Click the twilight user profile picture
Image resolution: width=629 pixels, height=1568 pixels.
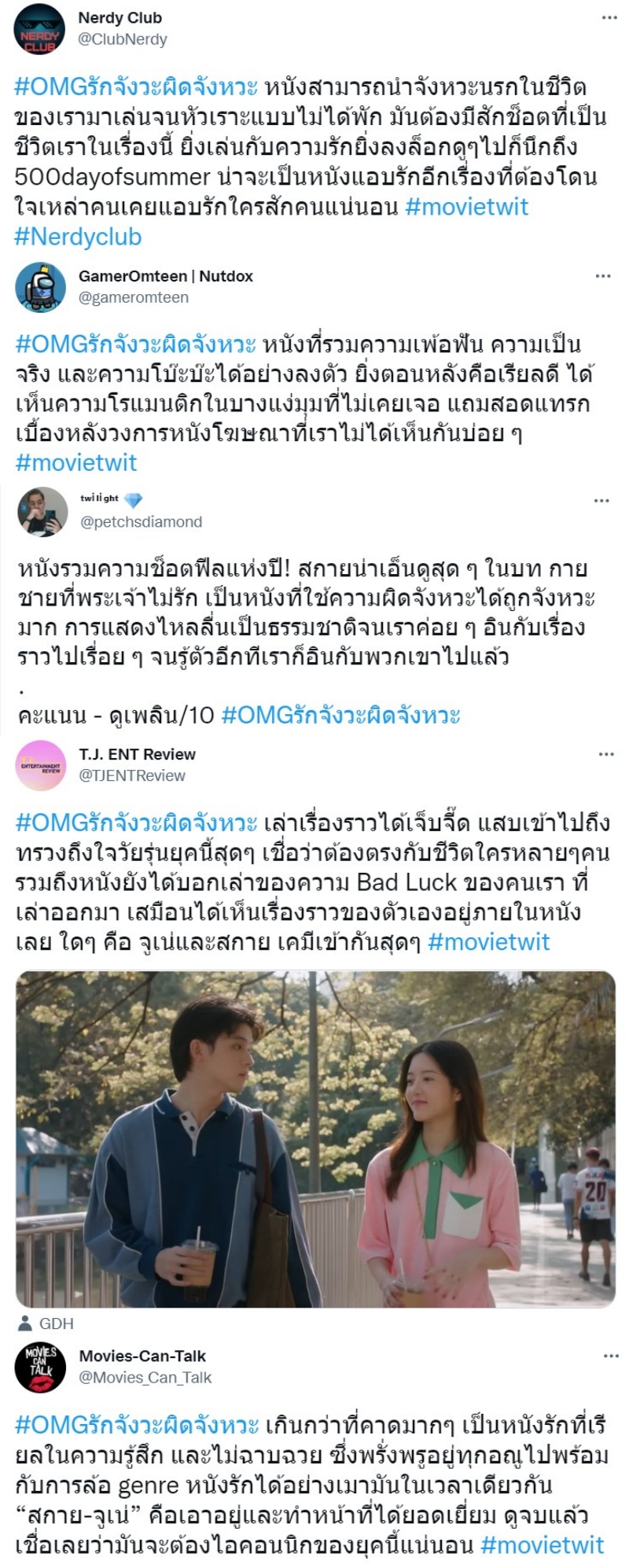coord(42,512)
